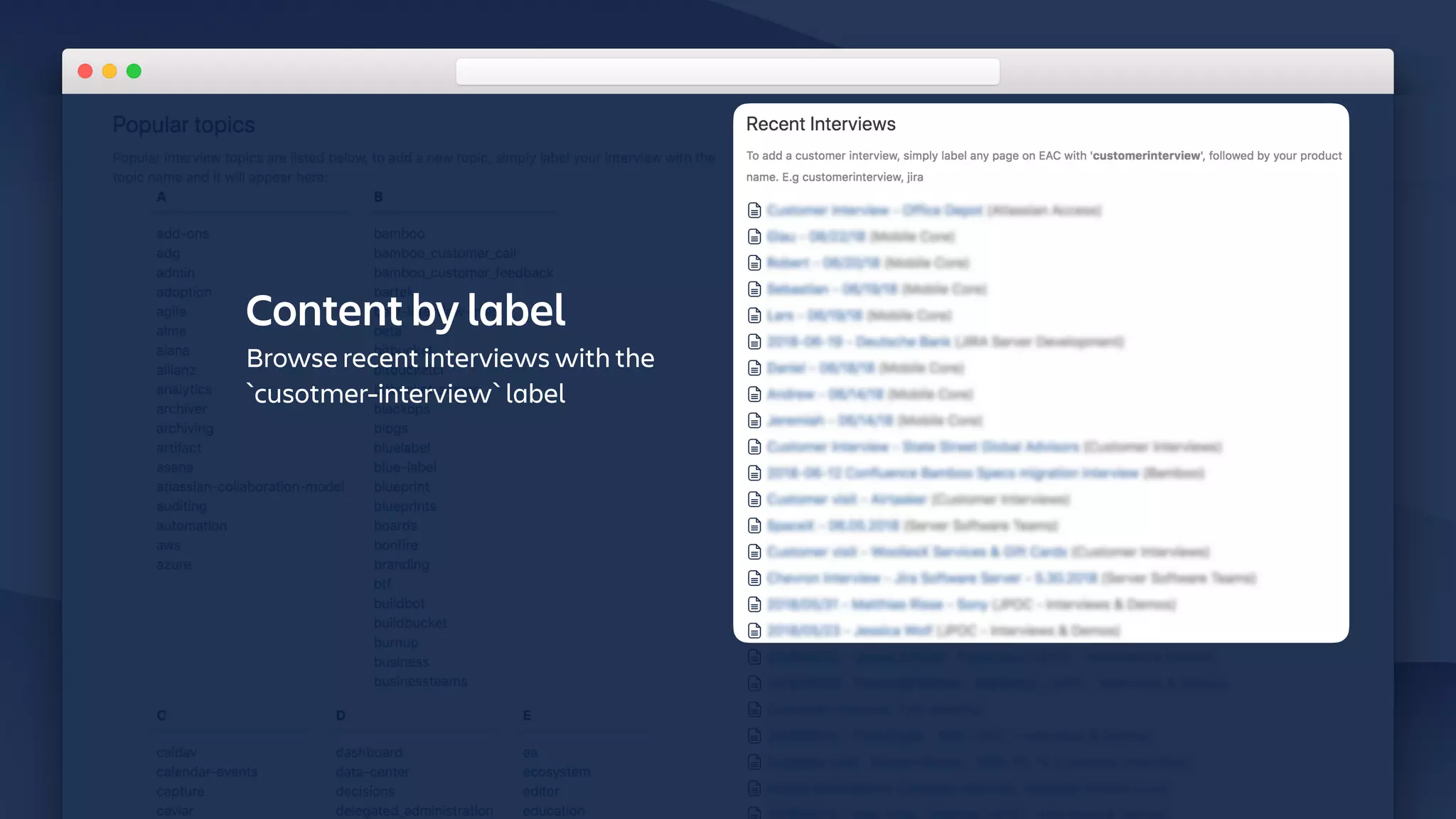This screenshot has width=1456, height=819.
Task: Click page icon beside Chevron Interview entry
Action: pyautogui.click(x=754, y=579)
